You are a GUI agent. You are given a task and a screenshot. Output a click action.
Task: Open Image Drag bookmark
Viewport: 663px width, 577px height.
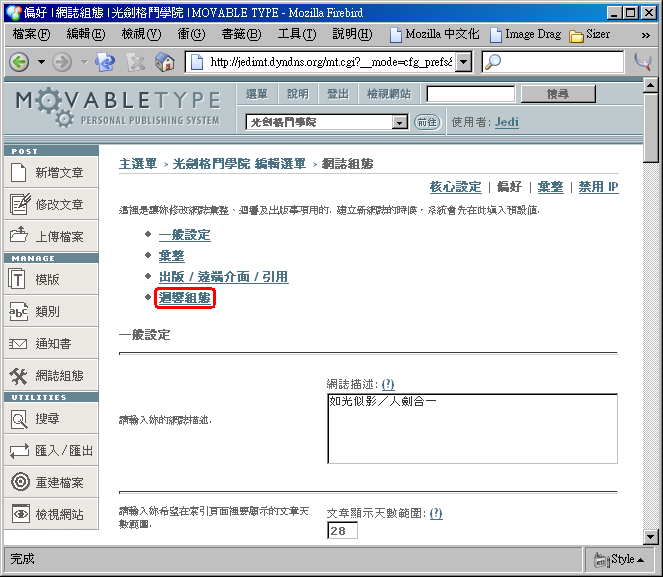526,34
